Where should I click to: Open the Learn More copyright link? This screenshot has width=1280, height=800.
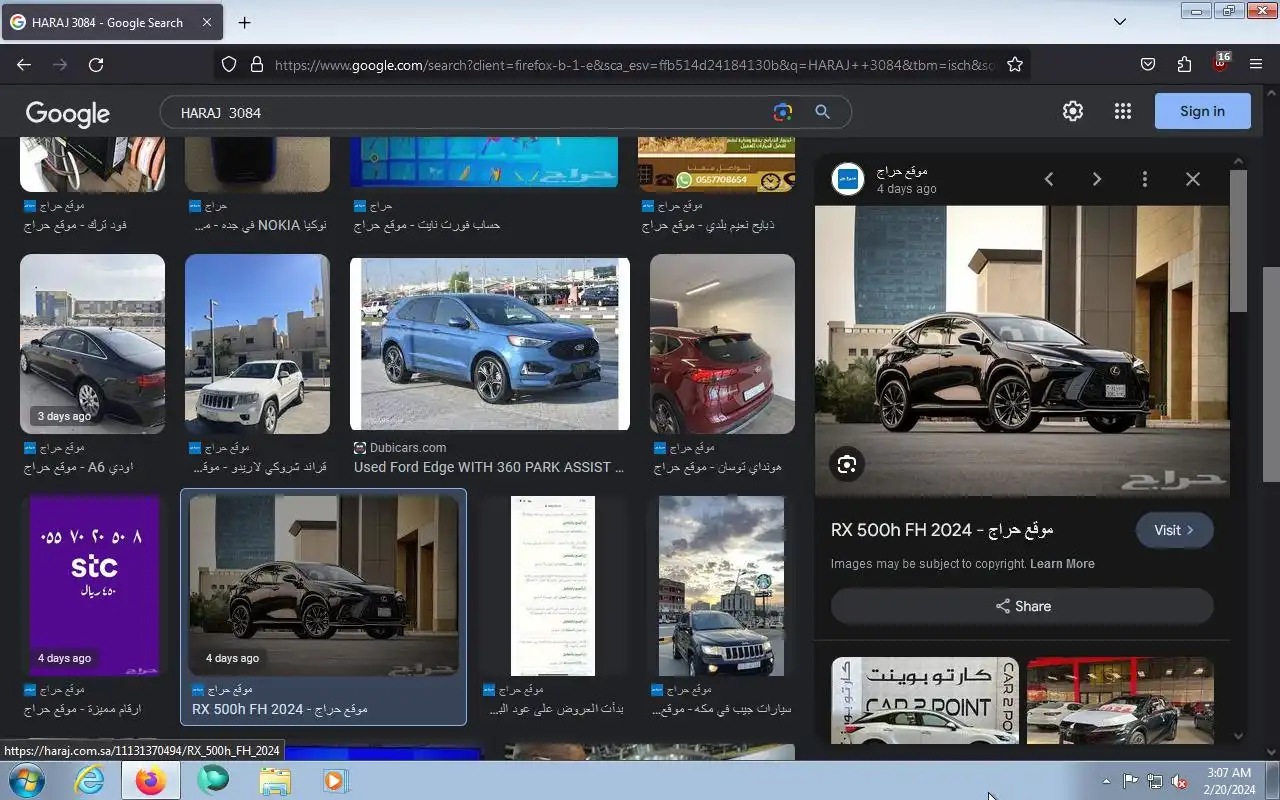tap(1062, 564)
